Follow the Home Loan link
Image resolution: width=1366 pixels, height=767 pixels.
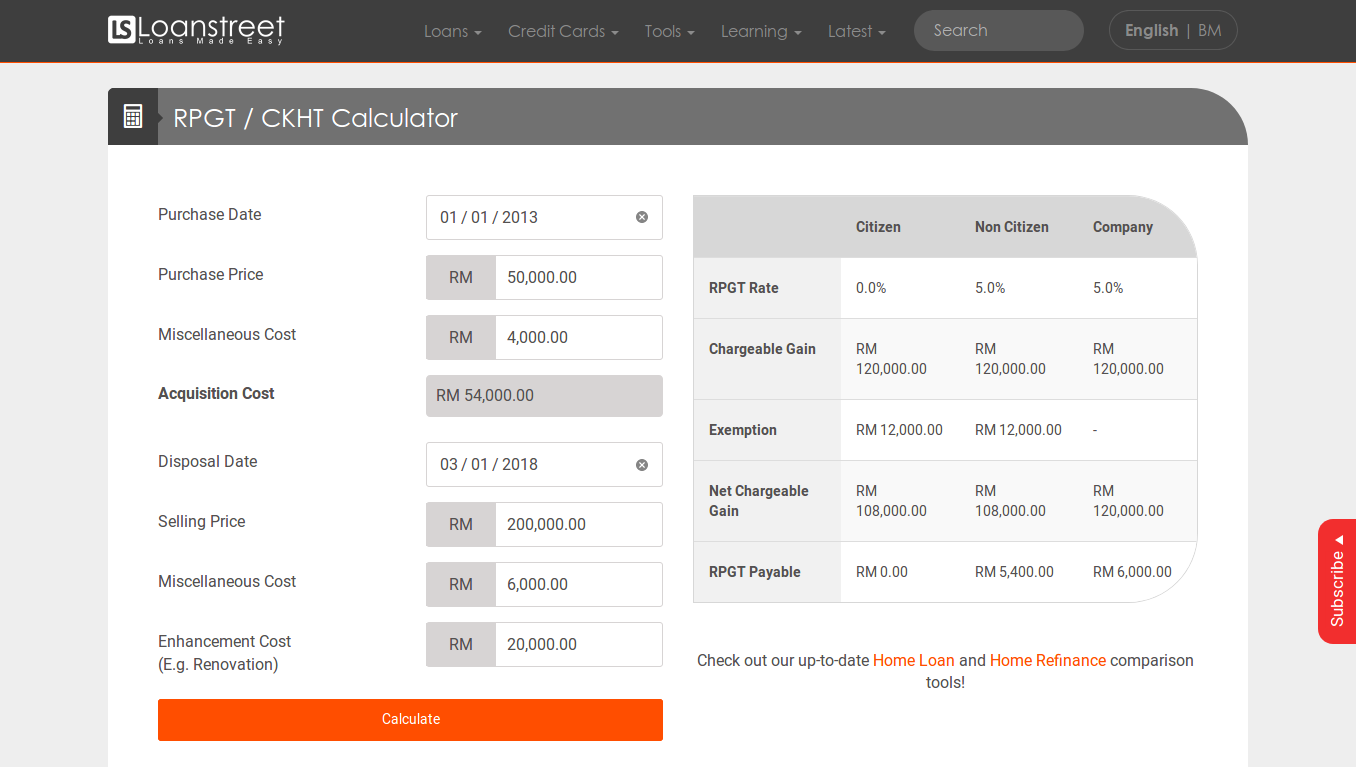[913, 660]
